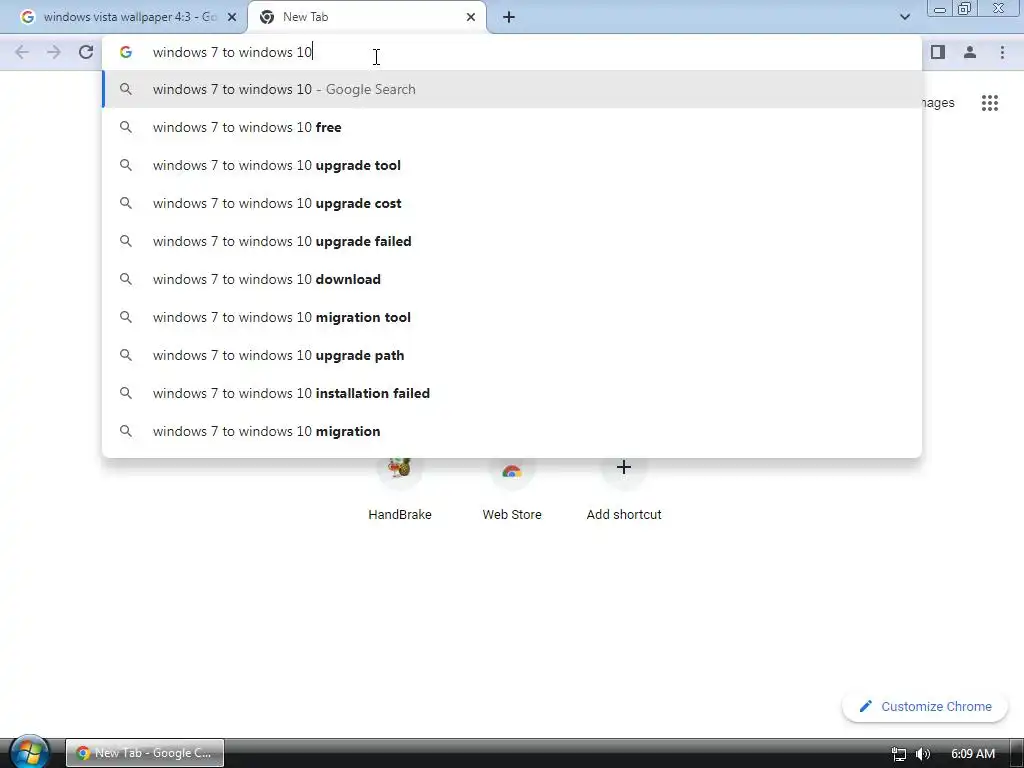Click magnifier icon beside 'upgrade tool' suggestion
The width and height of the screenshot is (1024, 768).
click(126, 165)
